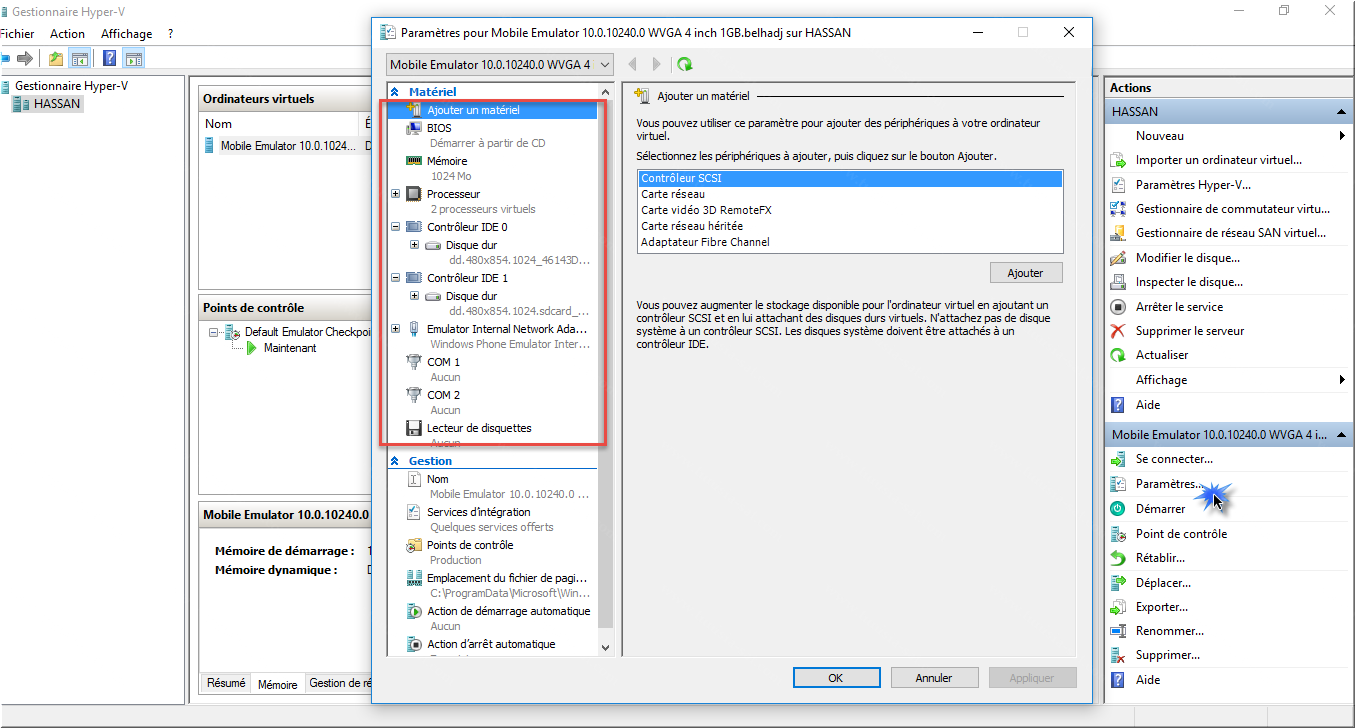
Task: Click the red X Supprimer le serveur icon
Action: [1118, 331]
